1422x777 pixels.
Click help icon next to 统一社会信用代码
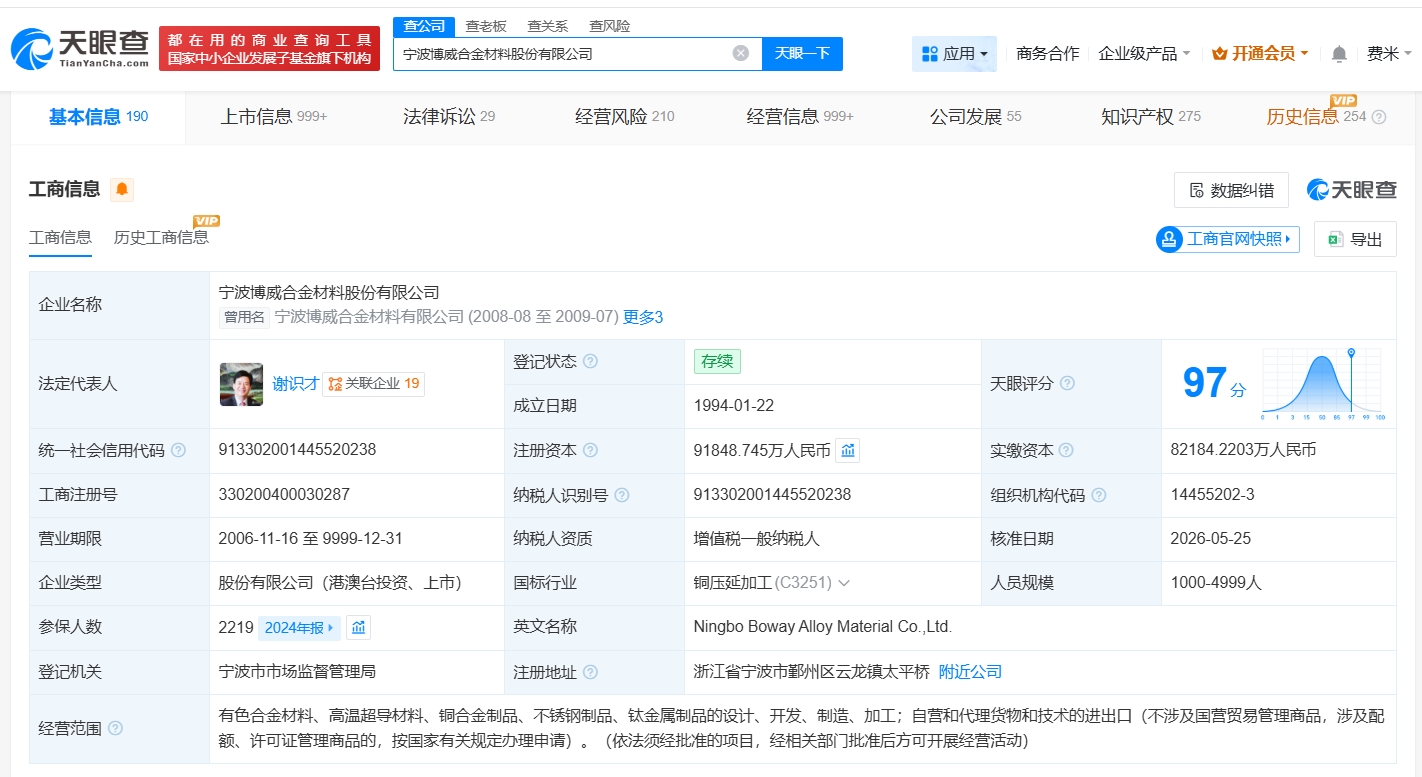(178, 450)
